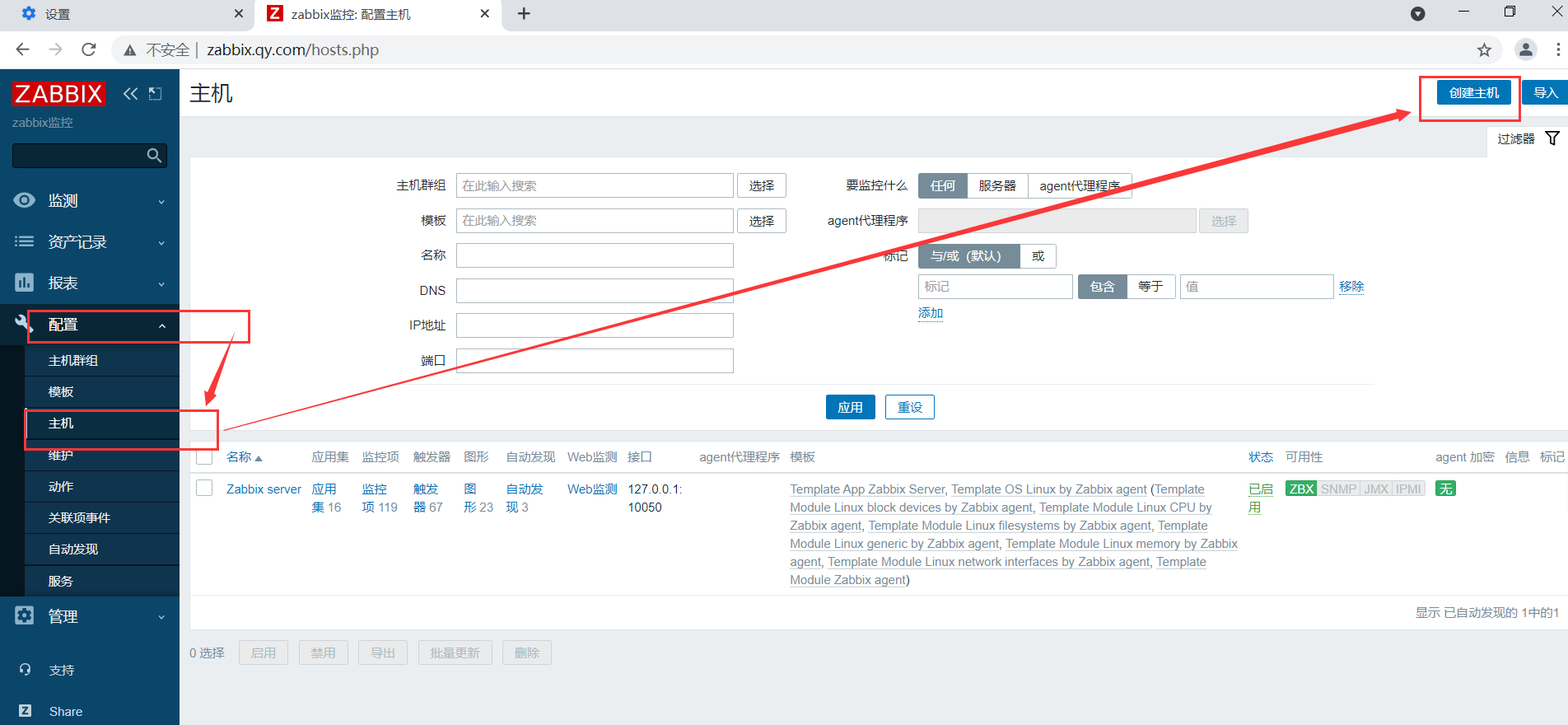
Task: Switch to the 设置 browser tab
Action: (x=128, y=14)
